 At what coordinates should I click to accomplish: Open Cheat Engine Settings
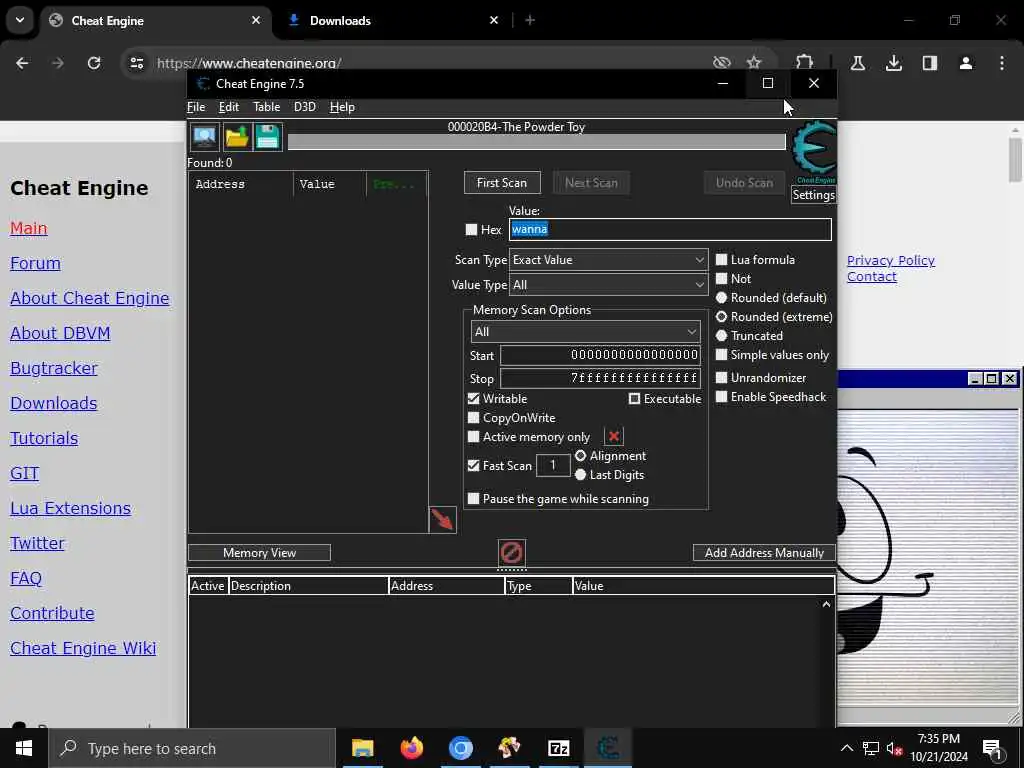(x=813, y=195)
